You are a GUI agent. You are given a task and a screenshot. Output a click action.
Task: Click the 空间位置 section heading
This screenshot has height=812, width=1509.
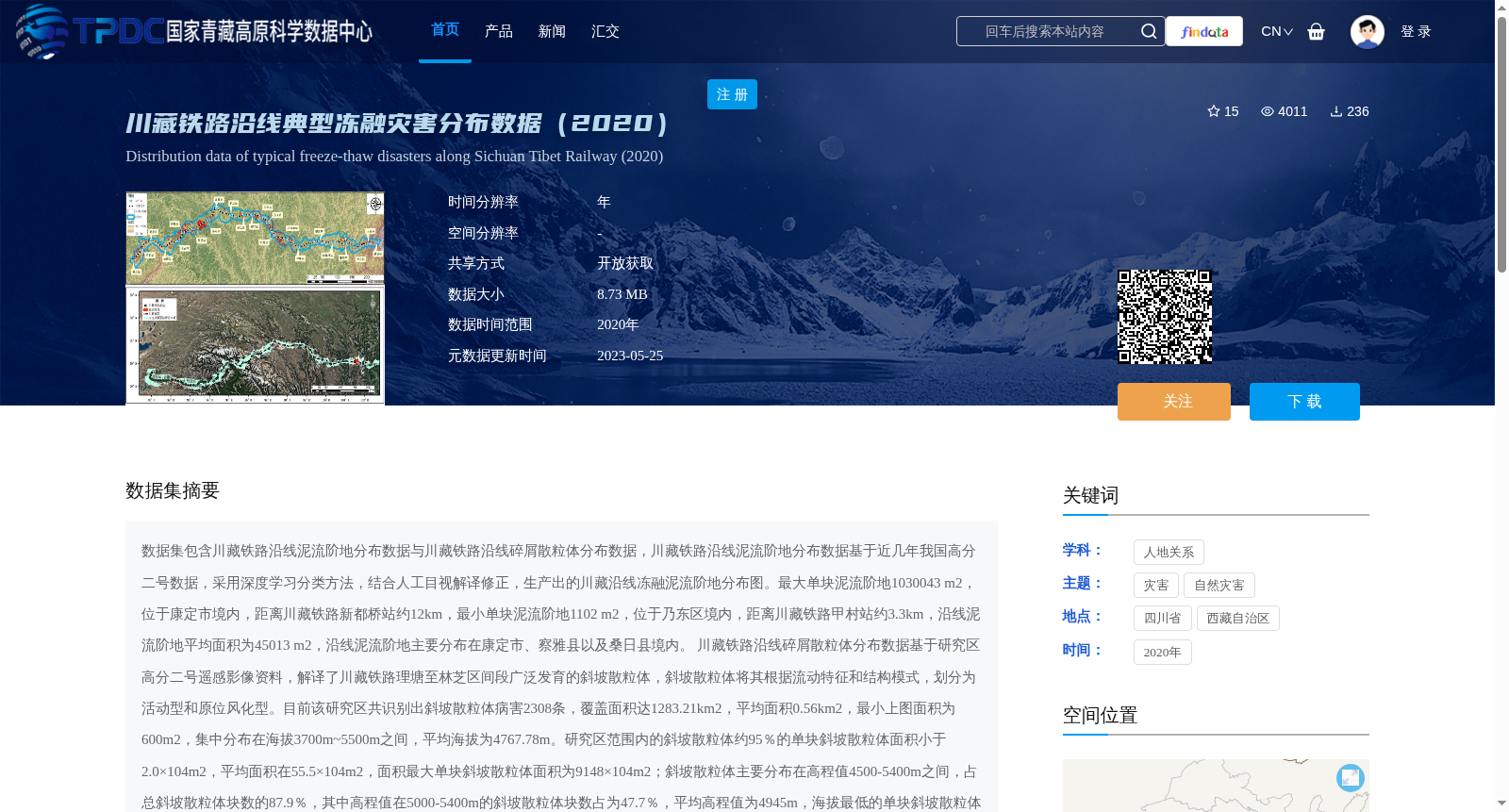pyautogui.click(x=1100, y=715)
